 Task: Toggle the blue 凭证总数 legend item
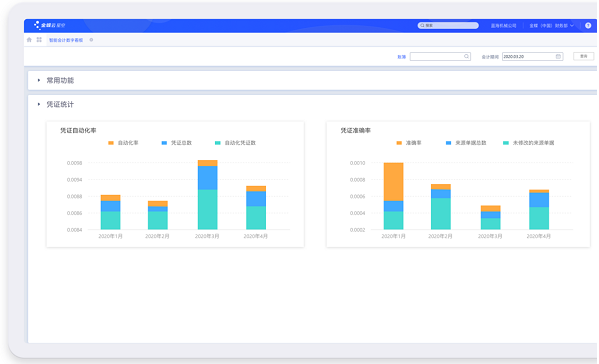coord(176,143)
